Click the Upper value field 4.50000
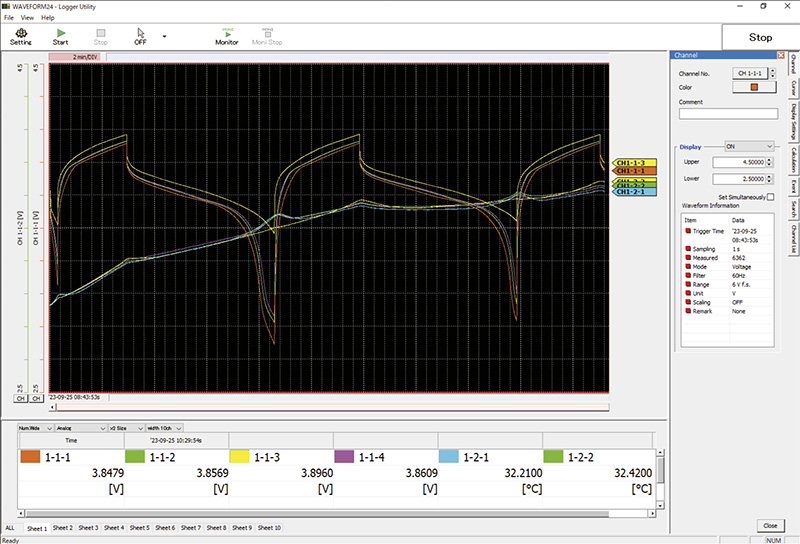Viewport: 800px width, 544px height. tap(739, 162)
